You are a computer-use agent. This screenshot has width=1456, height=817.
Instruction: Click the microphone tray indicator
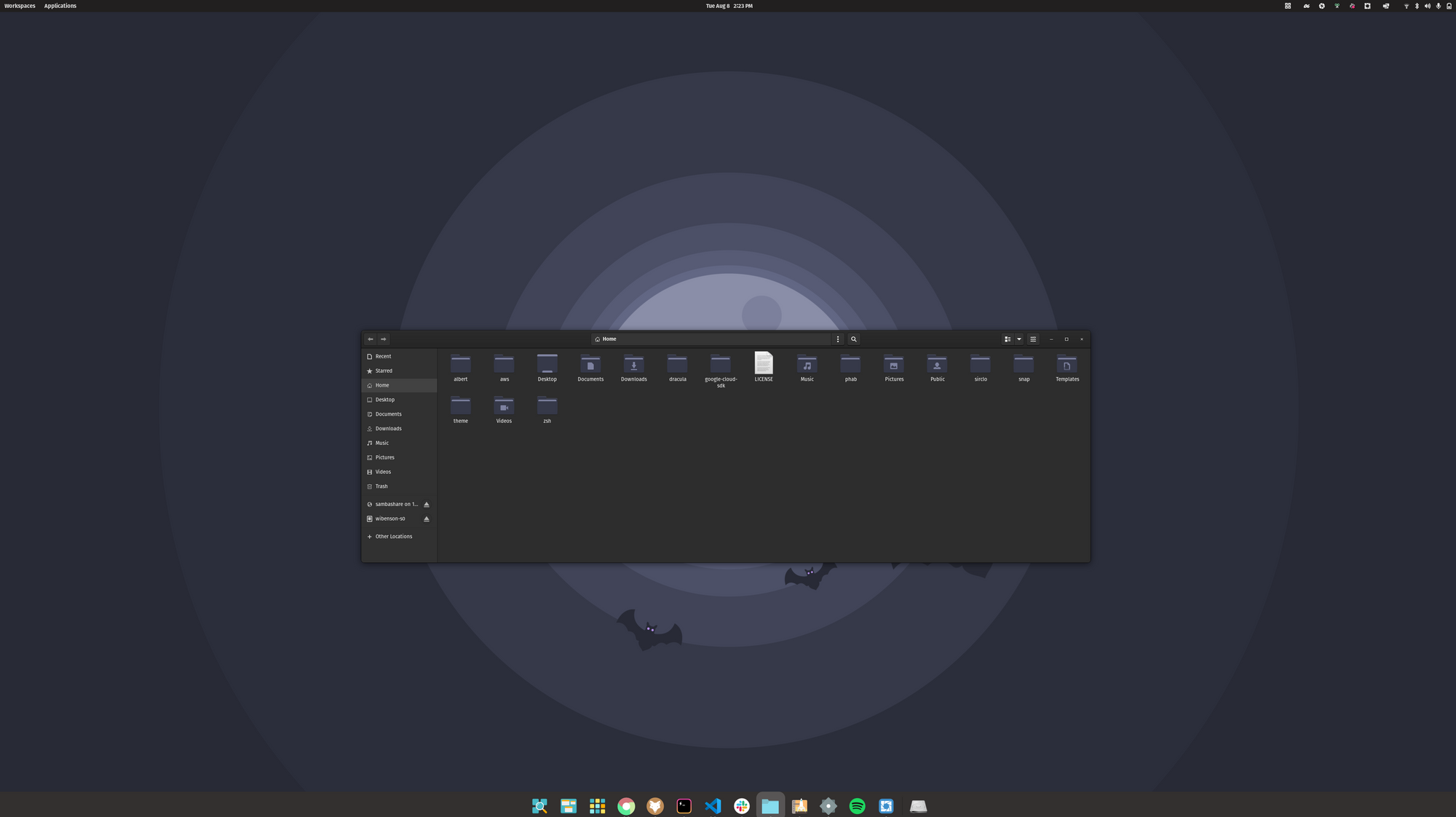[x=1438, y=6]
